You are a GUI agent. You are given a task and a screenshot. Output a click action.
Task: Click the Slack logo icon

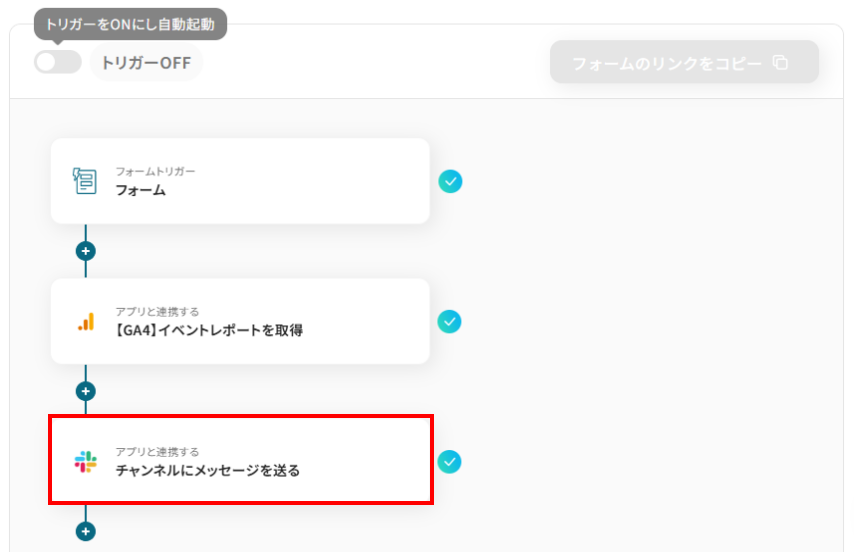pos(86,461)
